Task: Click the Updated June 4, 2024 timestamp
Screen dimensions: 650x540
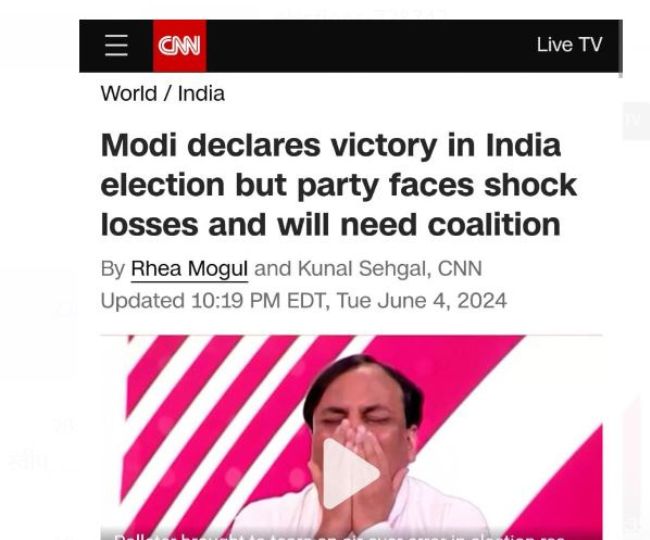Action: 303,300
